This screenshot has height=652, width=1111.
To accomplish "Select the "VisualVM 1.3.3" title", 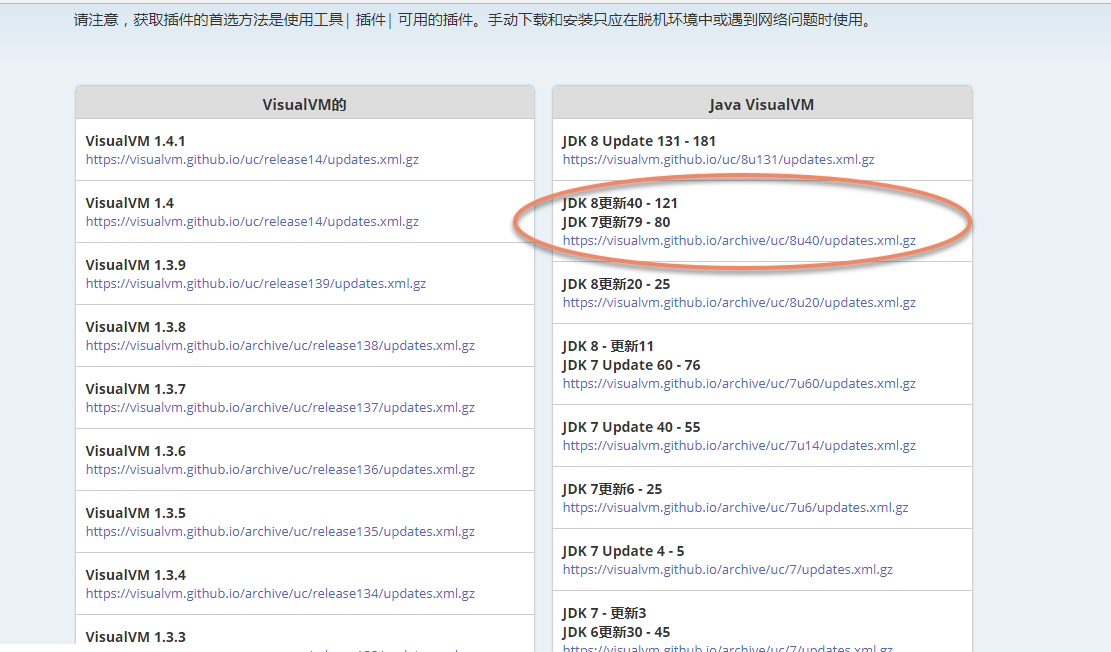I will click(x=135, y=636).
